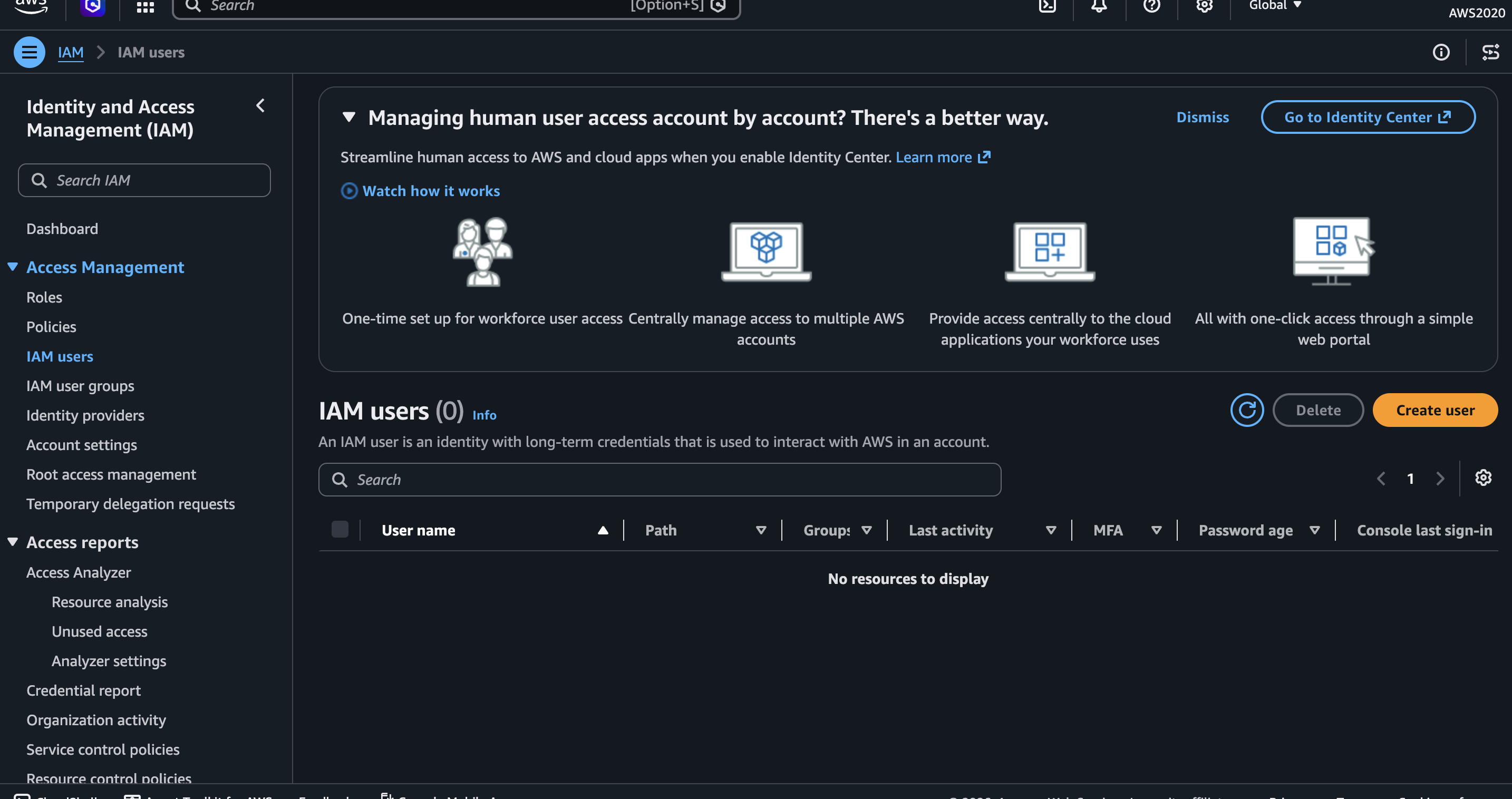Collapse the Identity Center banner triangle
1512x799 pixels.
[x=348, y=118]
